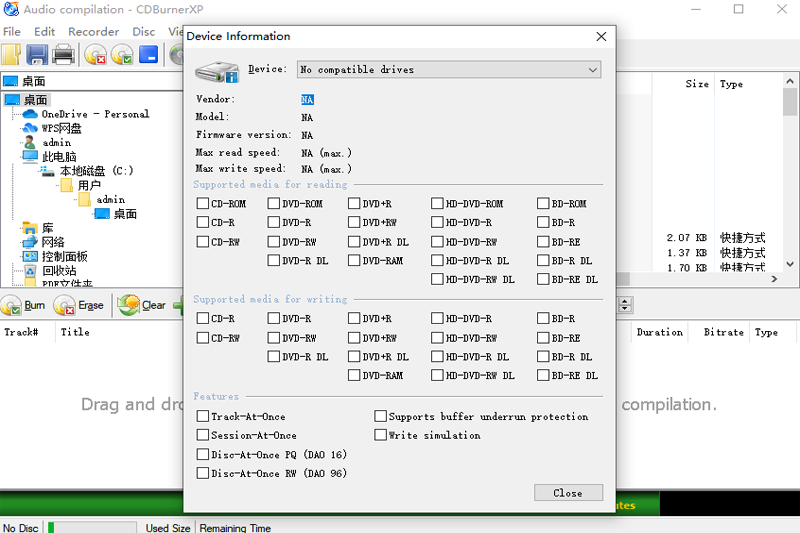Image resolution: width=800 pixels, height=533 pixels.
Task: Toggle CD-ROM reading checkbox
Action: (203, 204)
